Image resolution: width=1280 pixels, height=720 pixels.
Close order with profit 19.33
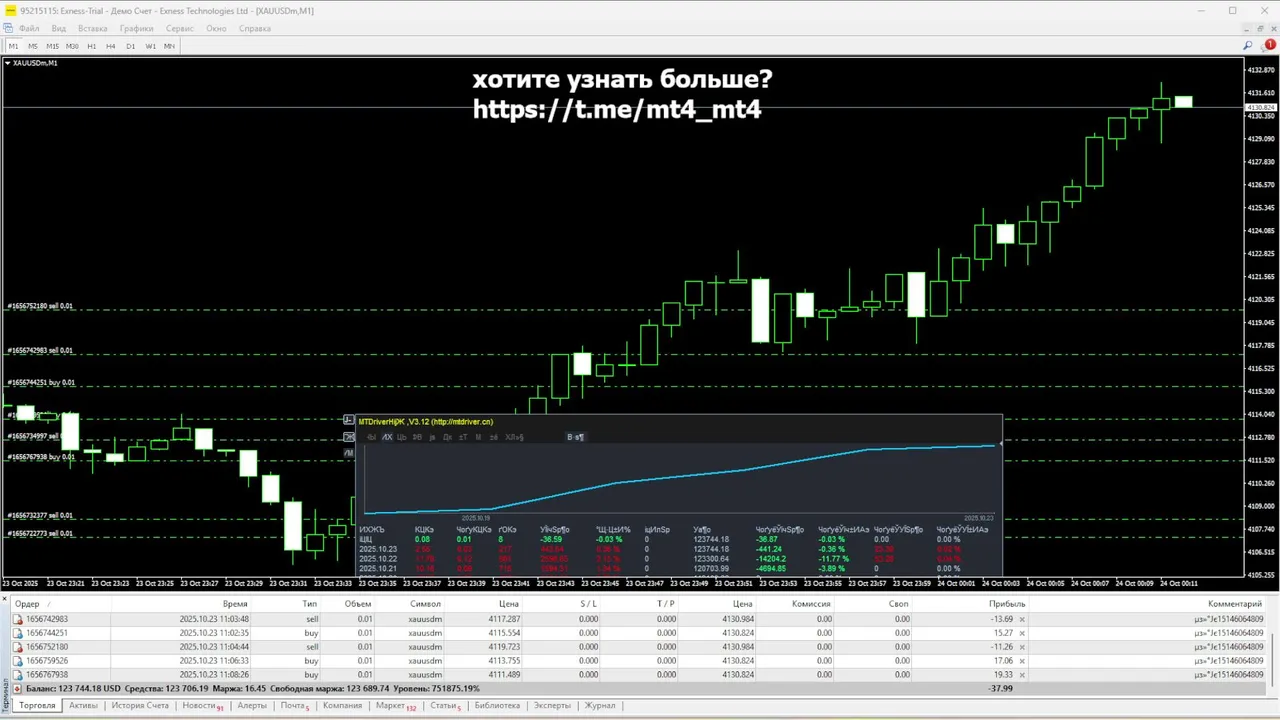(x=1022, y=676)
